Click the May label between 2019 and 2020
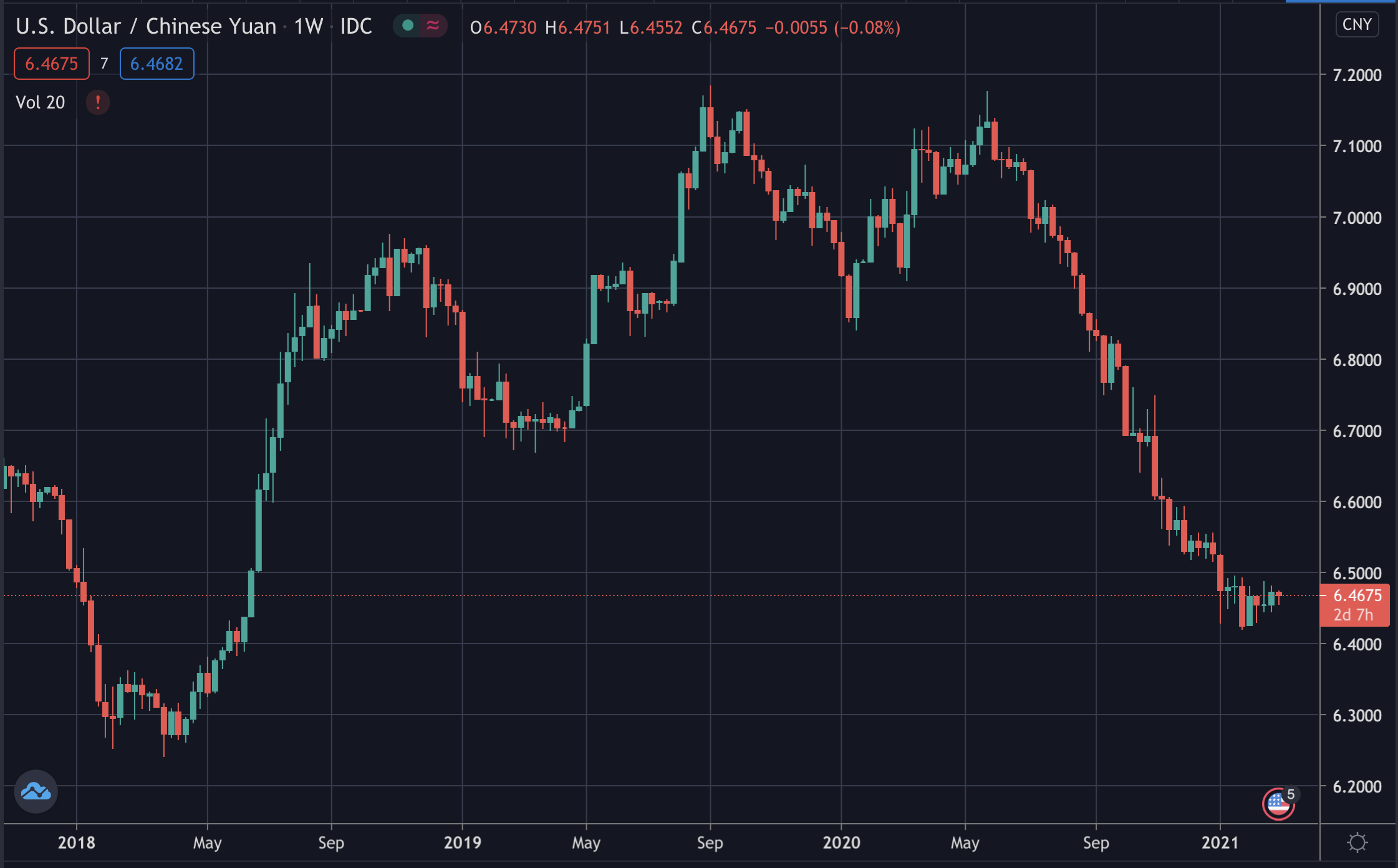The height and width of the screenshot is (868, 1398). tap(586, 843)
